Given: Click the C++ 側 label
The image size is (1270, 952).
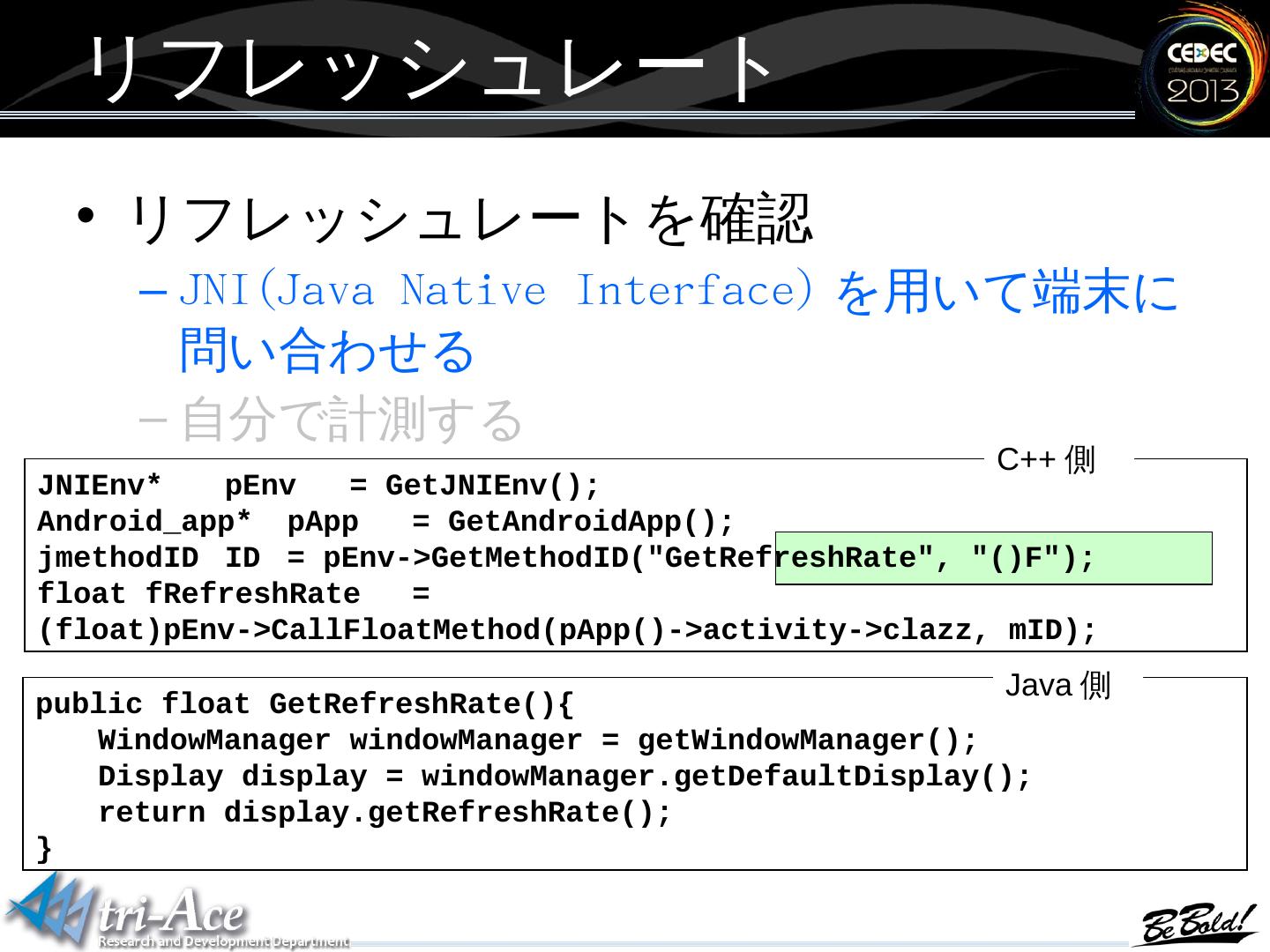Looking at the screenshot, I should pyautogui.click(x=1045, y=460).
